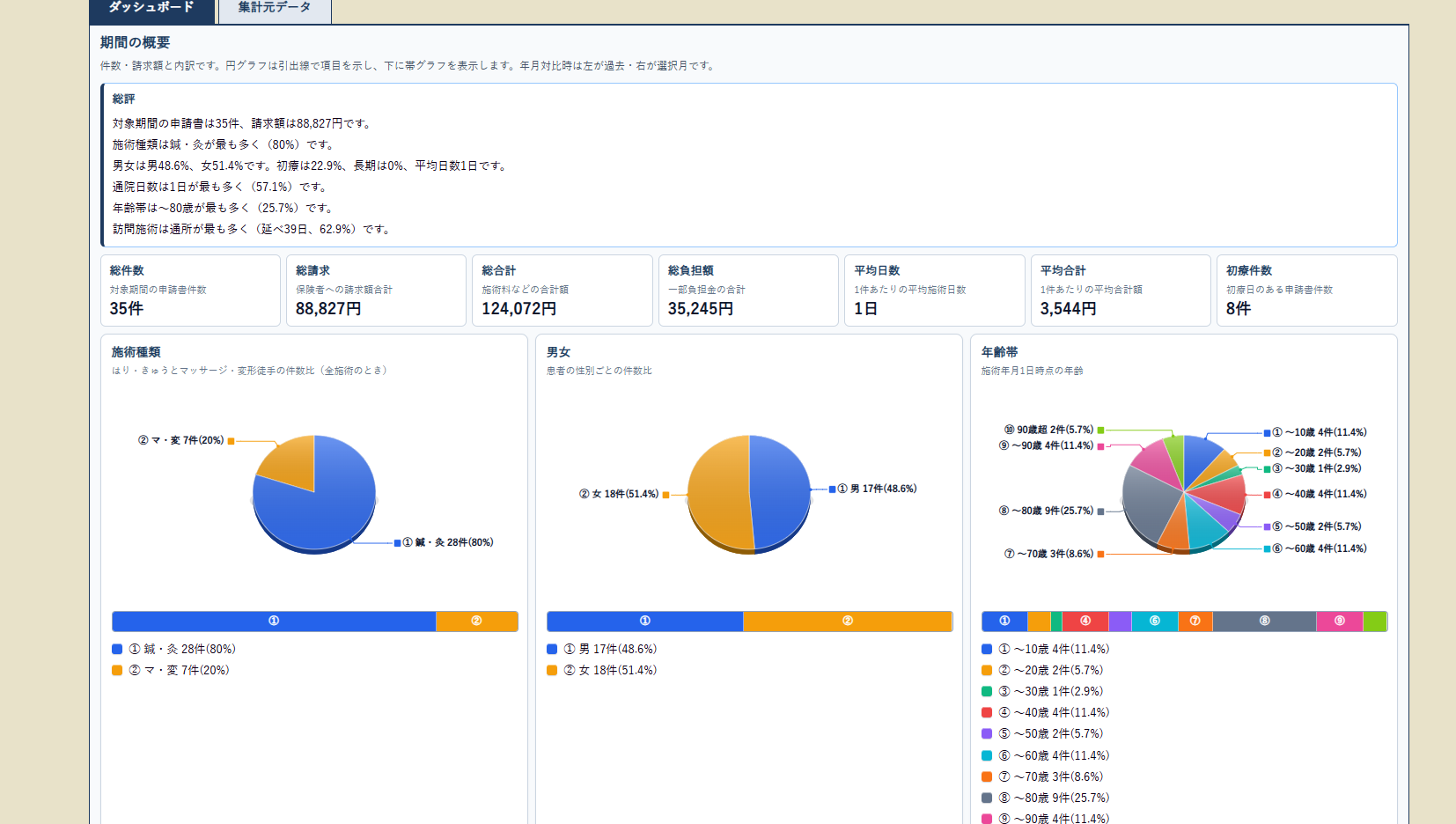This screenshot has width=1456, height=824.
Task: Click the blue ① segment of the 施術種類 bar
Action: (x=274, y=622)
